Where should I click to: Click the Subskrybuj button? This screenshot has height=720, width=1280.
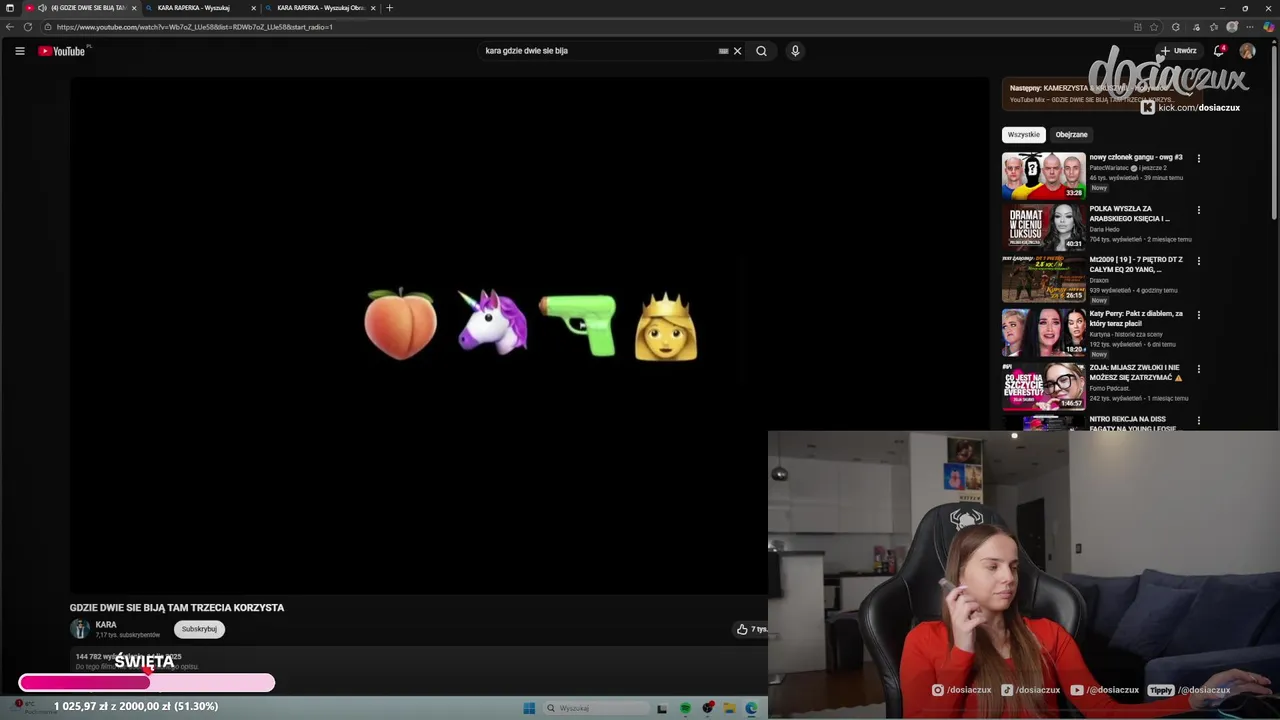tap(199, 629)
